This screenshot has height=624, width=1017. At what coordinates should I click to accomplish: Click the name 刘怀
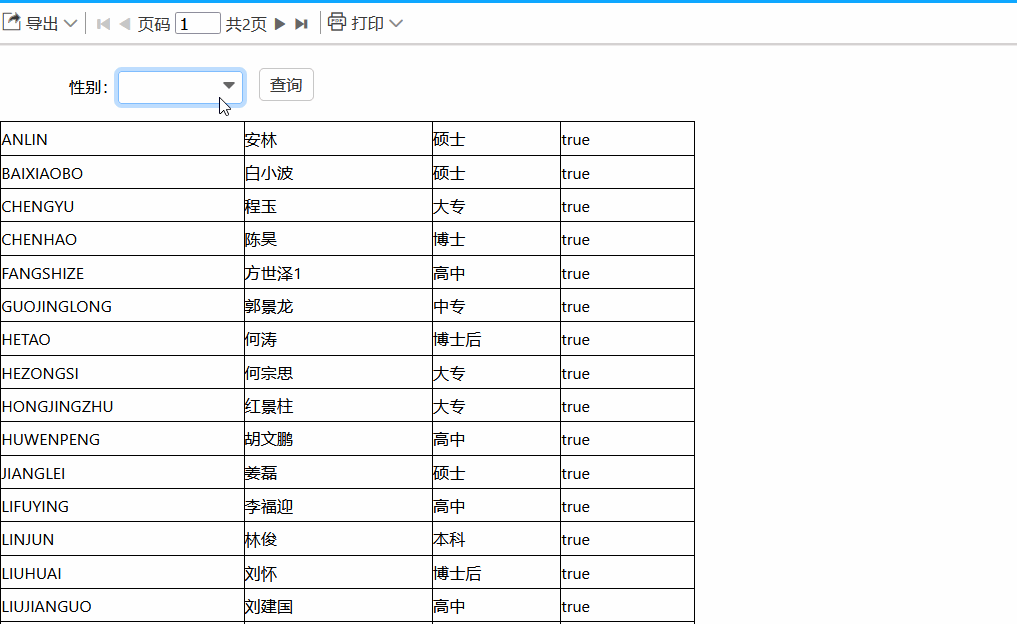(x=261, y=573)
